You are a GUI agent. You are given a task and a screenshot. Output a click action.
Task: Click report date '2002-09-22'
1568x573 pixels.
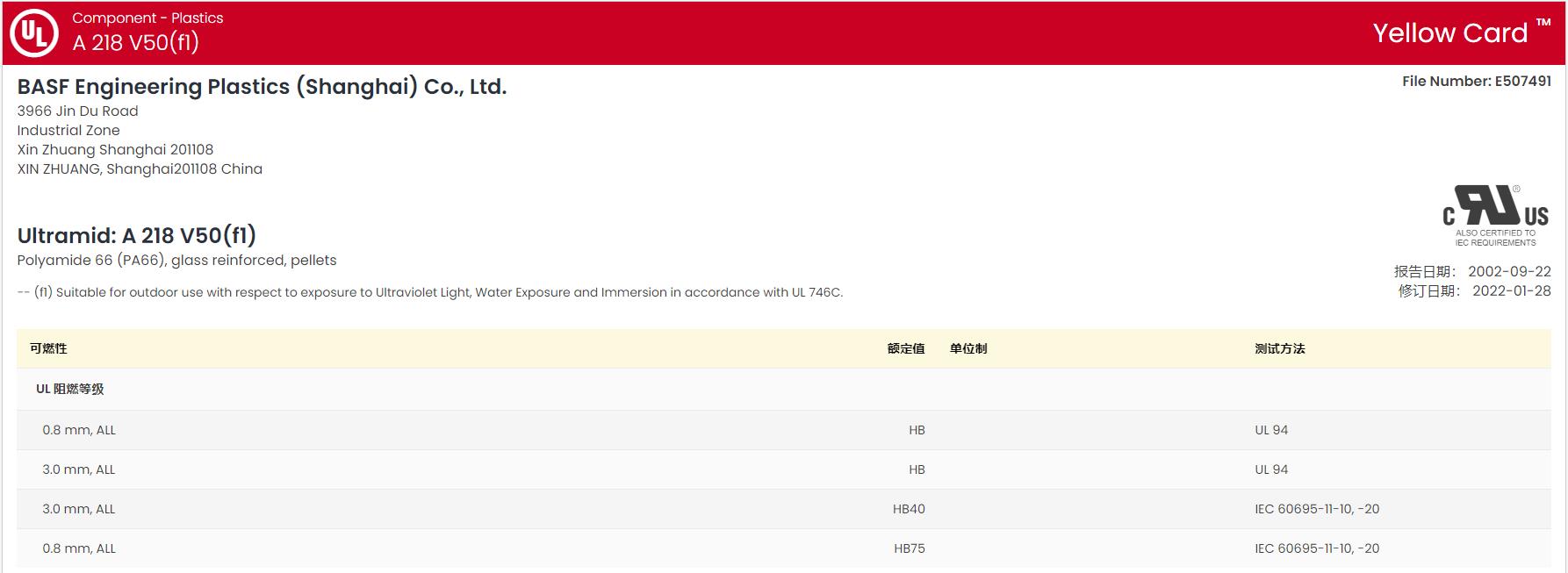click(1509, 271)
